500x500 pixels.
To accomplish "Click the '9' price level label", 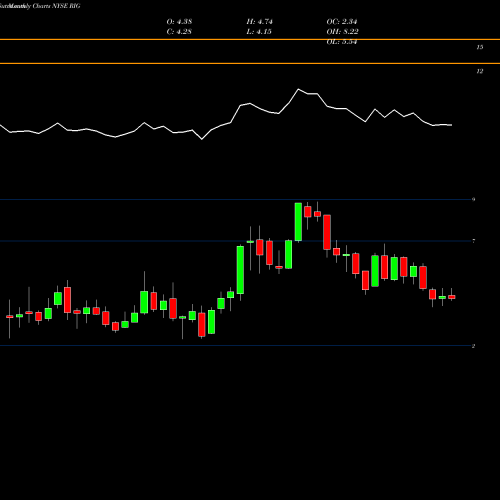I will click(x=473, y=200).
